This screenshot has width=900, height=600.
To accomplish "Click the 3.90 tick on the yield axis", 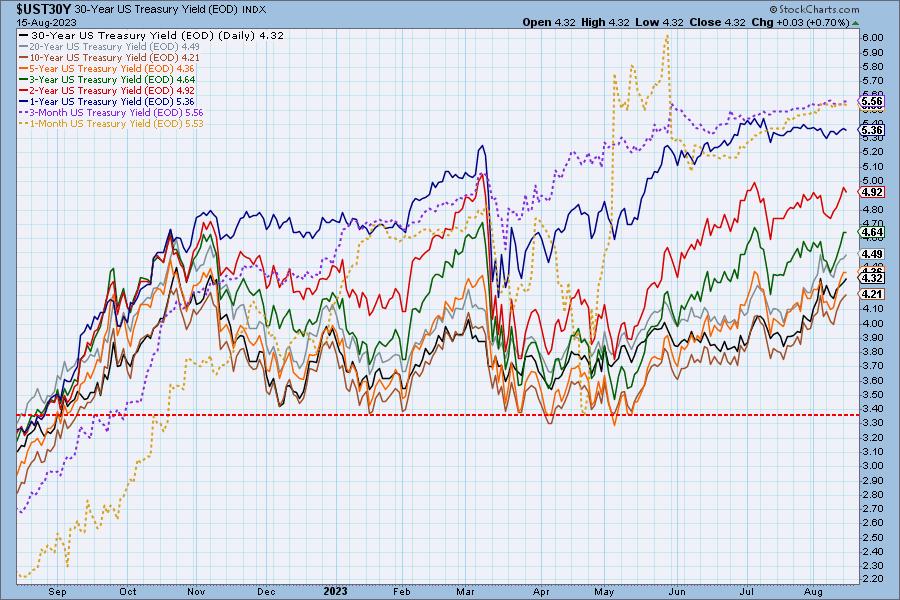I will (x=873, y=337).
